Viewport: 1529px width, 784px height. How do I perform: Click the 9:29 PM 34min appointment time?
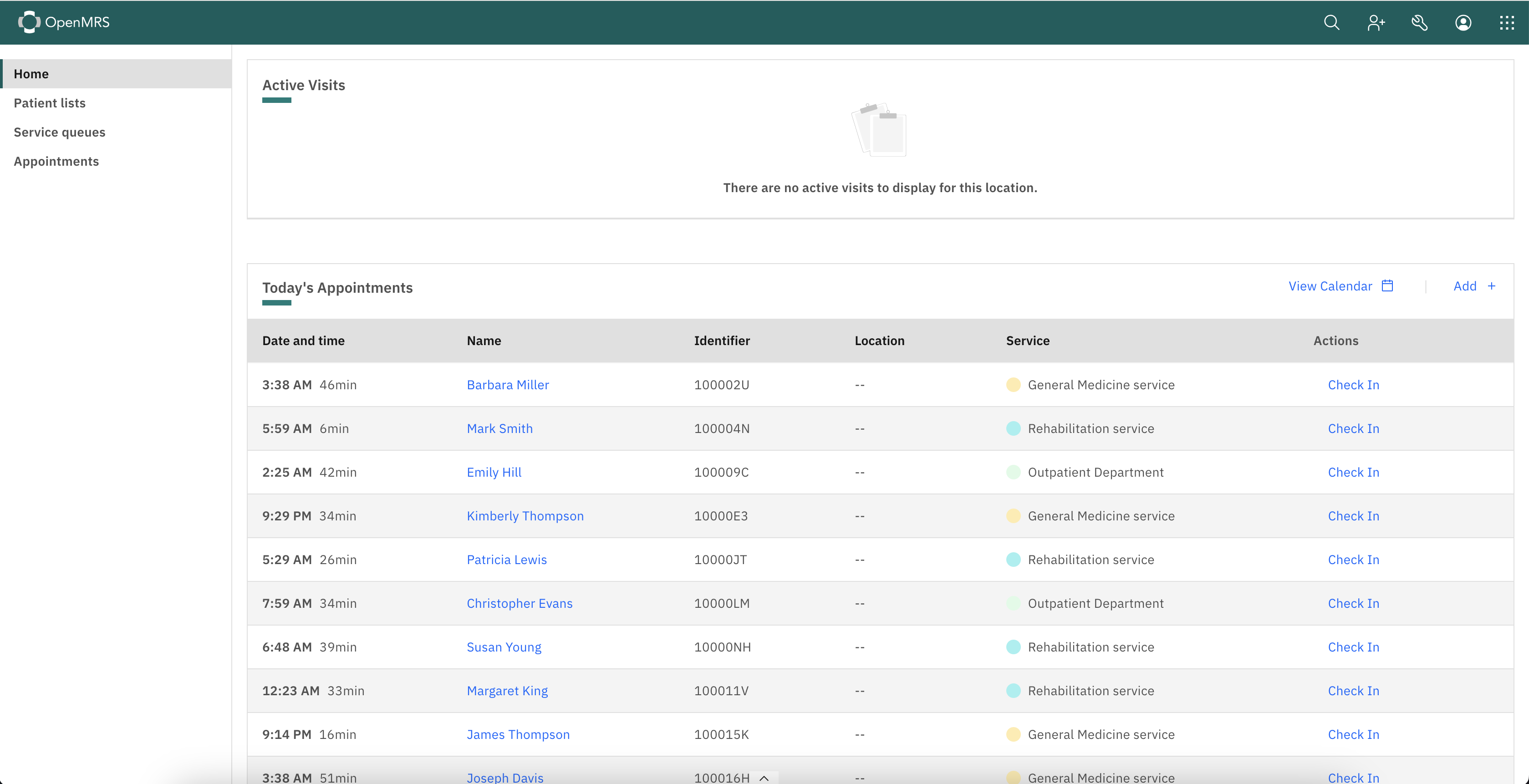point(309,516)
